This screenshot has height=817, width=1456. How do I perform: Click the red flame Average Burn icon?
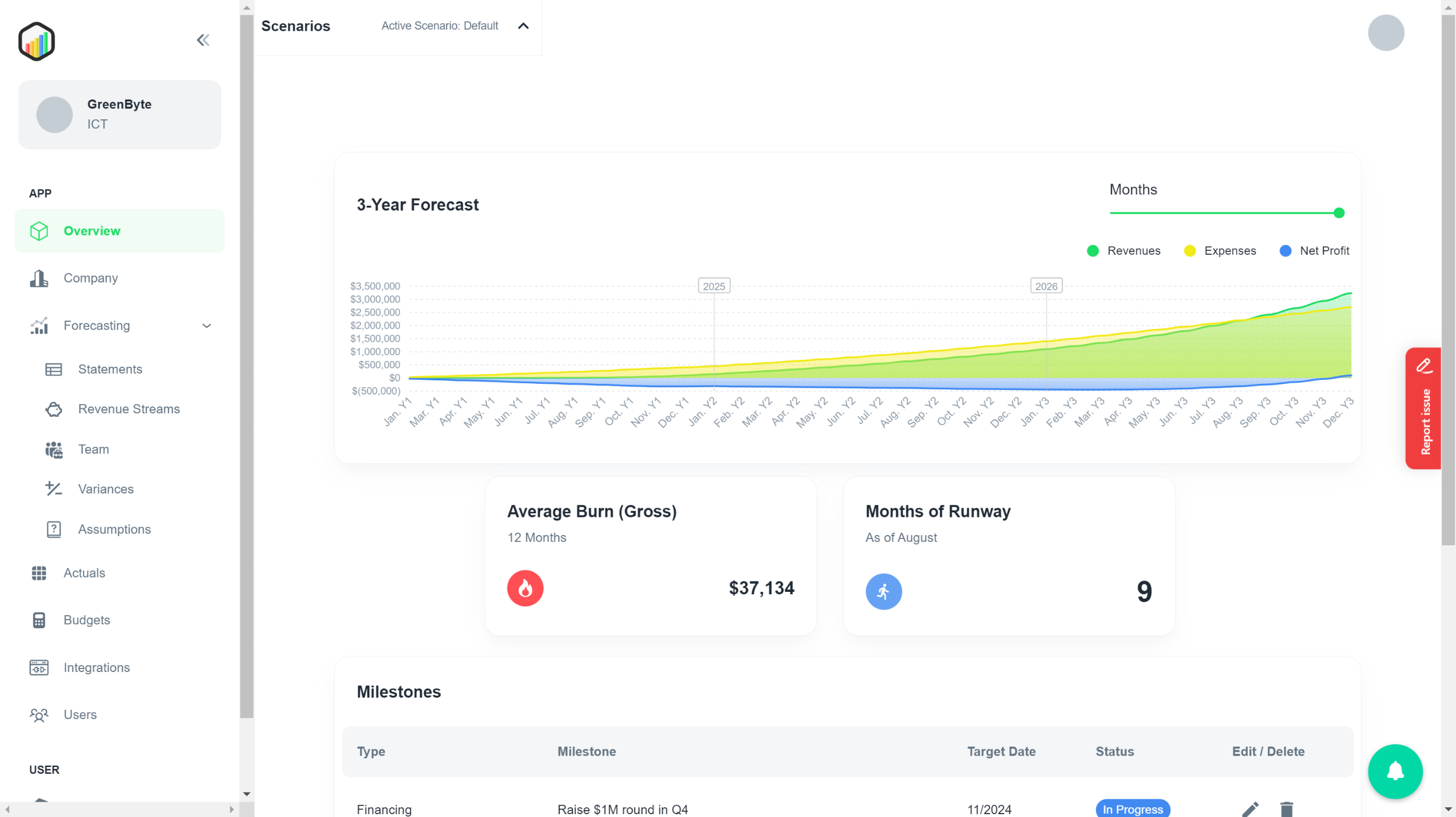[x=525, y=588]
